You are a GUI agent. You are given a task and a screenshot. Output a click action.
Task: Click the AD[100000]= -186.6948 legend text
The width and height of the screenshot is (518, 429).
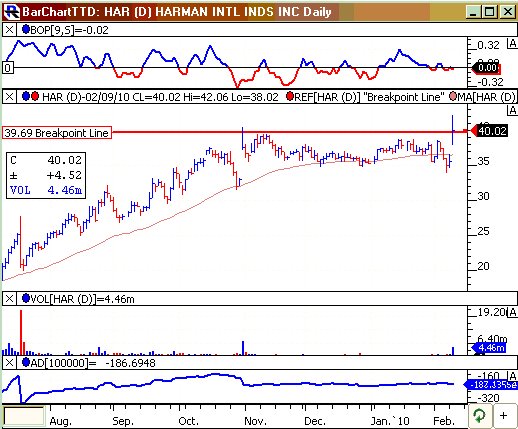pos(93,363)
